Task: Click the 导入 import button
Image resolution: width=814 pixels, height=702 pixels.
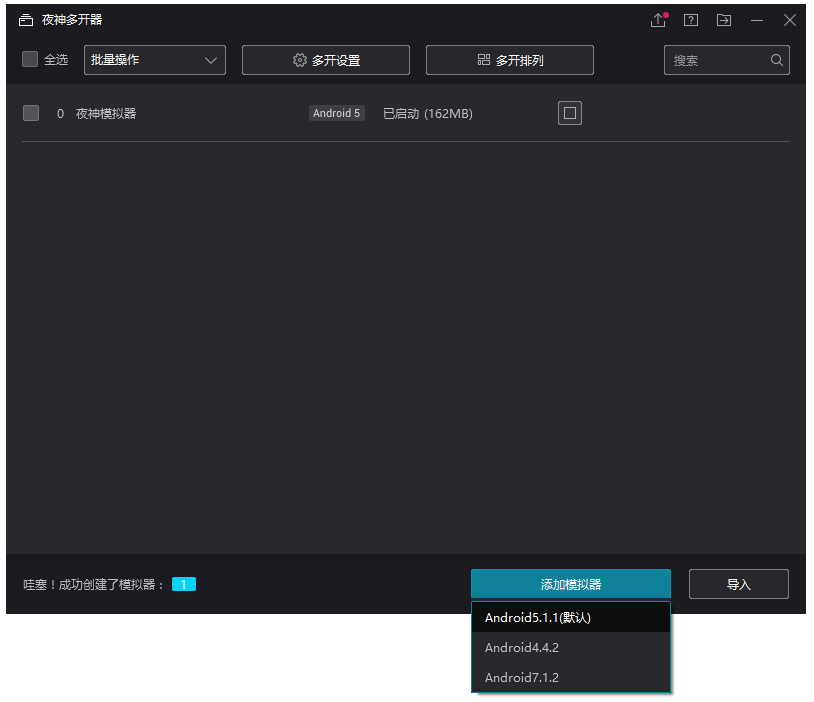Action: pos(739,584)
